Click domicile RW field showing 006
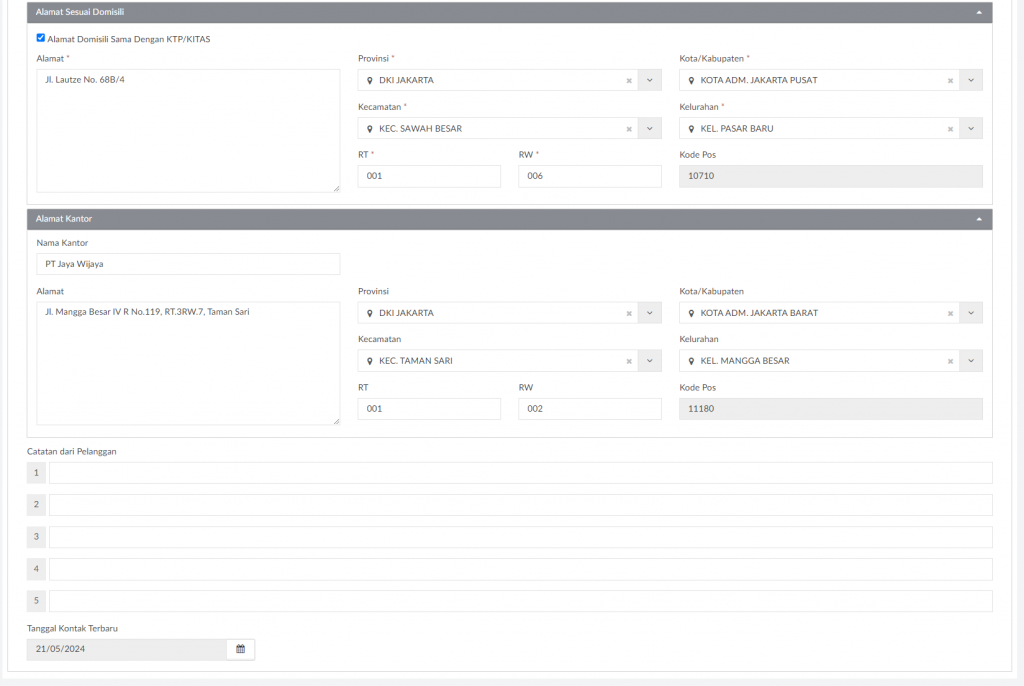Screen dimensions: 1024x686 (590, 176)
